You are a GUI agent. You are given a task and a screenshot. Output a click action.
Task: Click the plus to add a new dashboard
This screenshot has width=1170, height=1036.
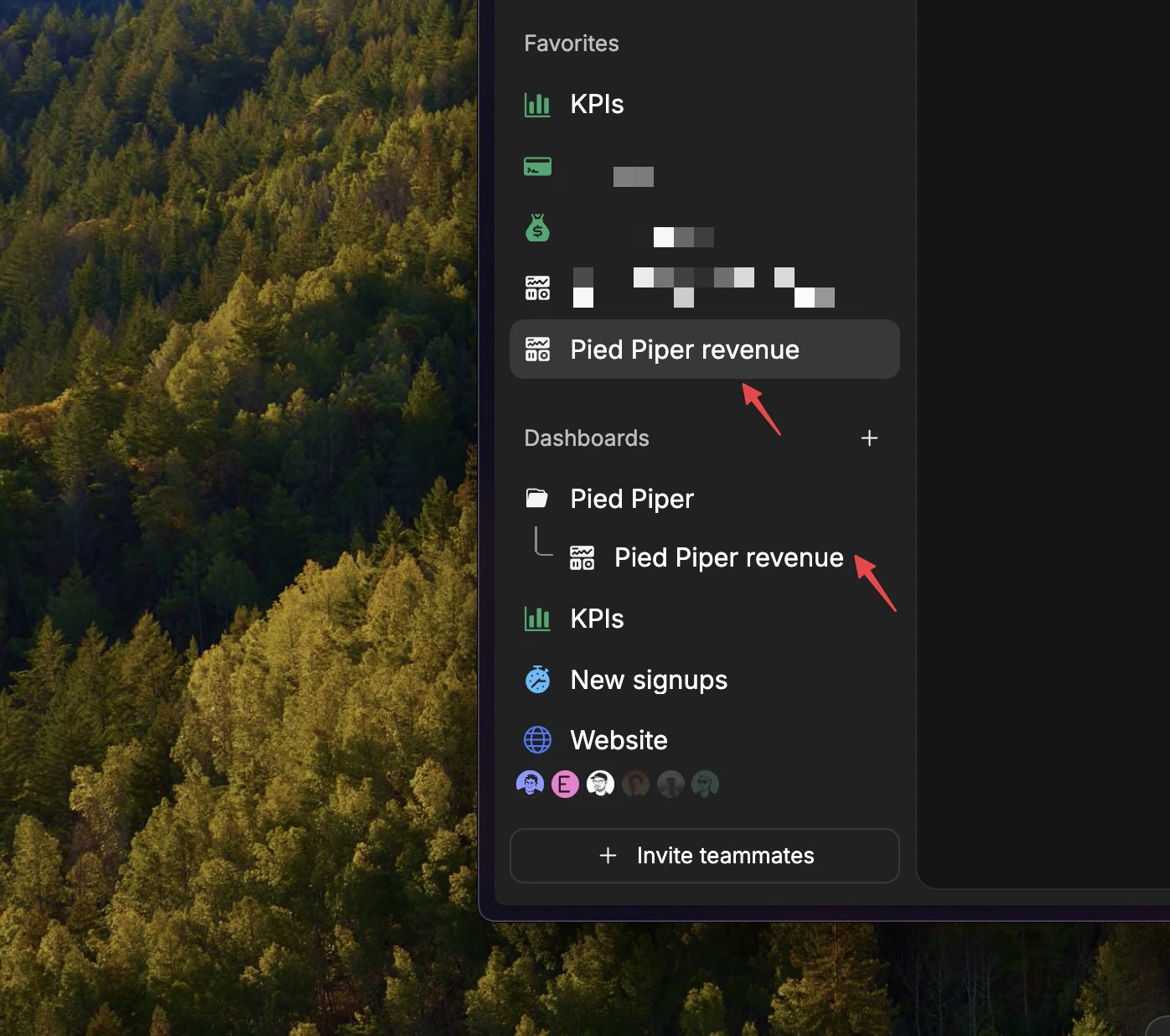point(870,438)
